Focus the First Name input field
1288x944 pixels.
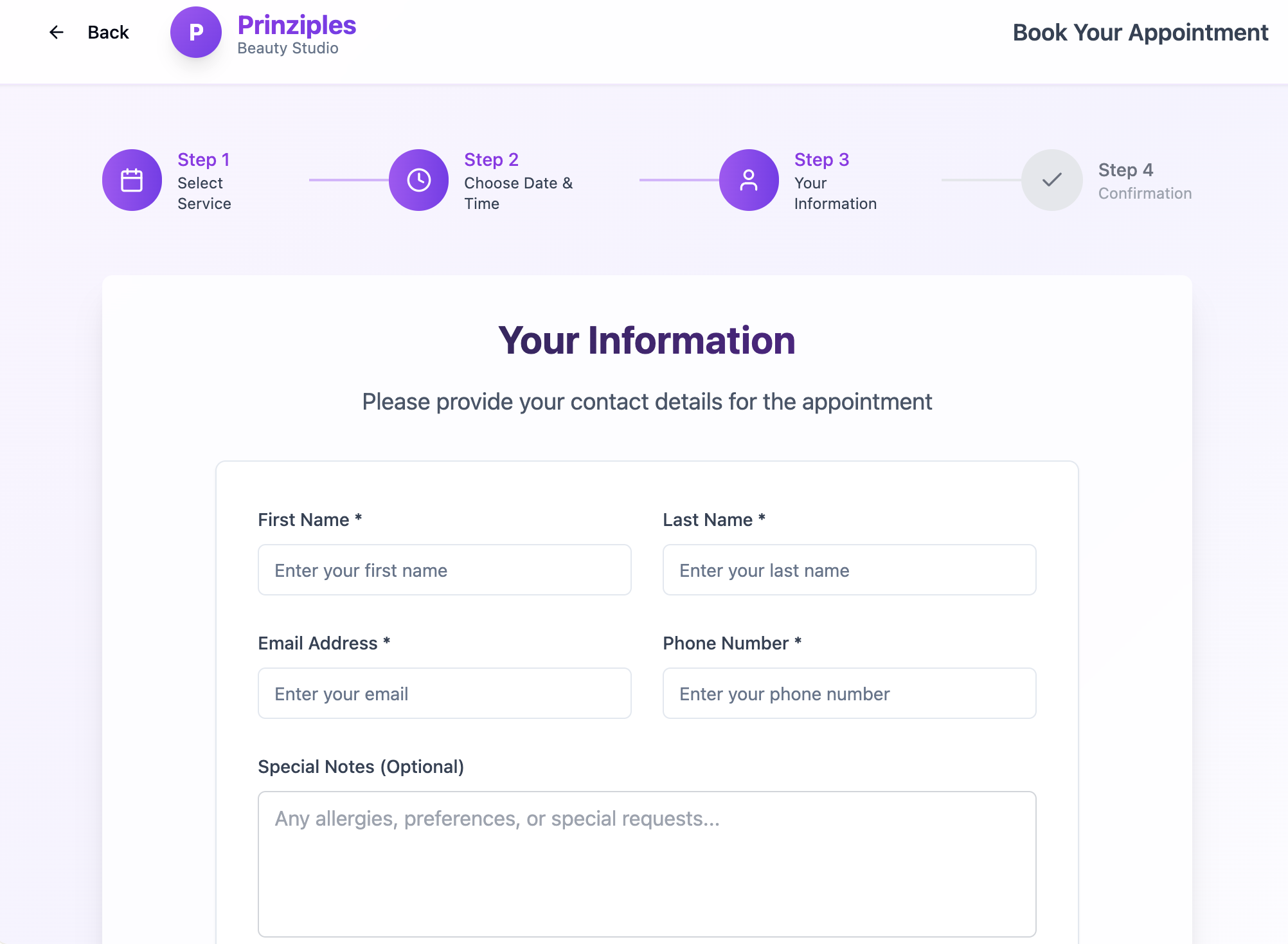[444, 570]
